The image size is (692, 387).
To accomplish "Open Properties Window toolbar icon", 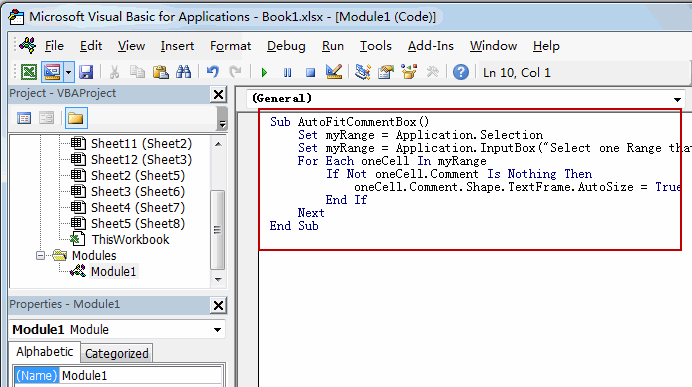I will pyautogui.click(x=386, y=71).
